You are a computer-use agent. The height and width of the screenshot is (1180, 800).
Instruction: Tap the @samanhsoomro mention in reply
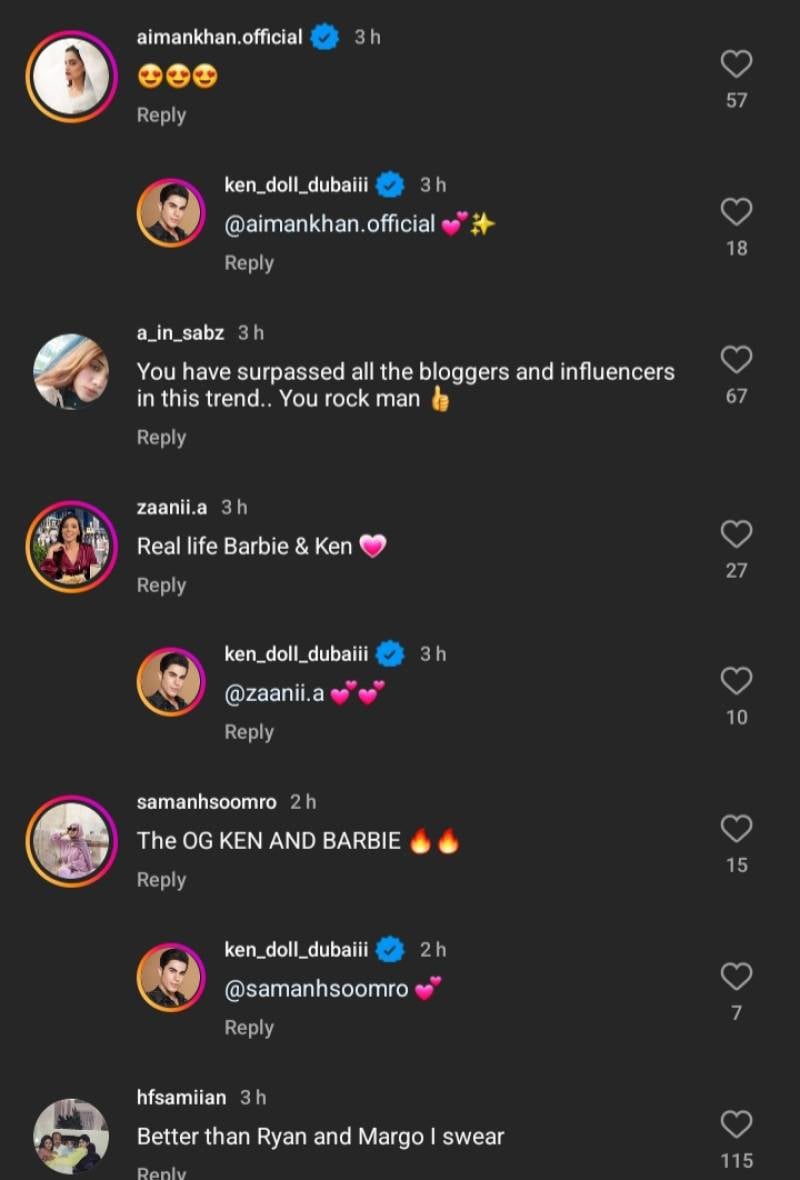pos(316,989)
